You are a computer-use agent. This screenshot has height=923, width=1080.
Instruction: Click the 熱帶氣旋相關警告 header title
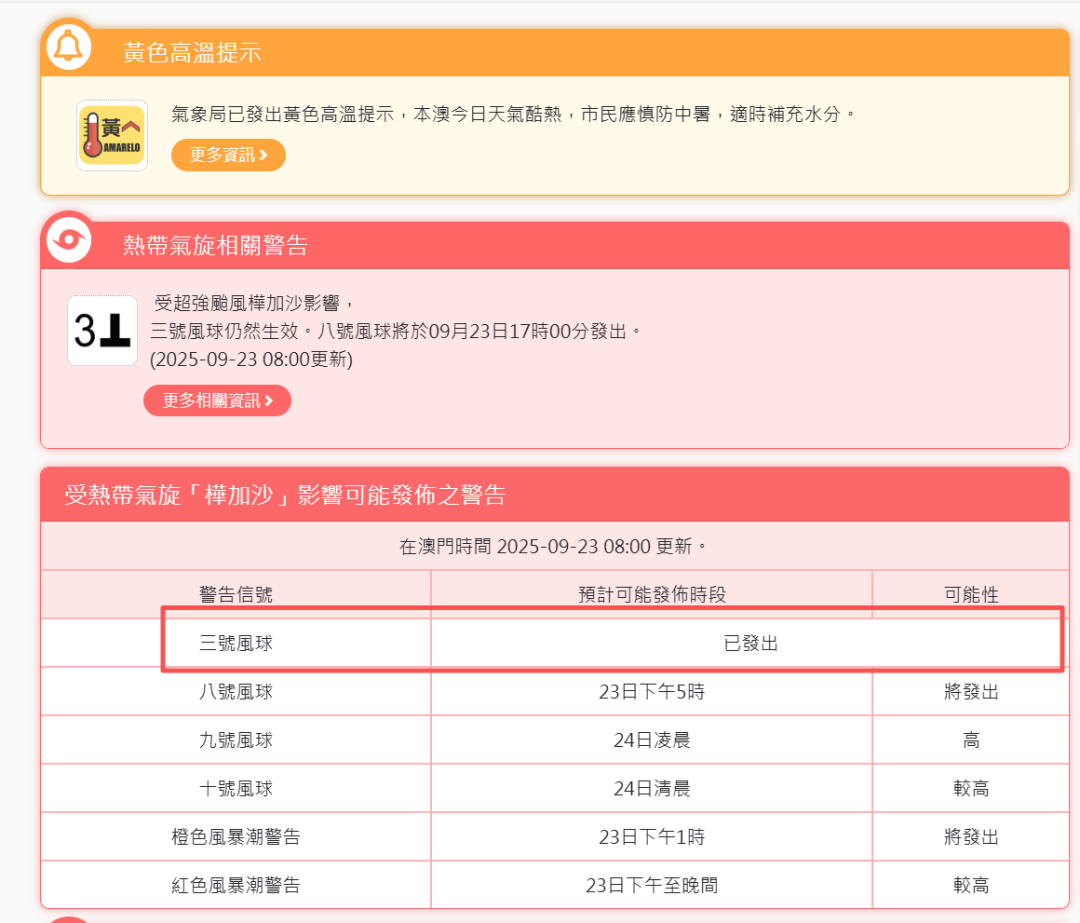coord(215,246)
